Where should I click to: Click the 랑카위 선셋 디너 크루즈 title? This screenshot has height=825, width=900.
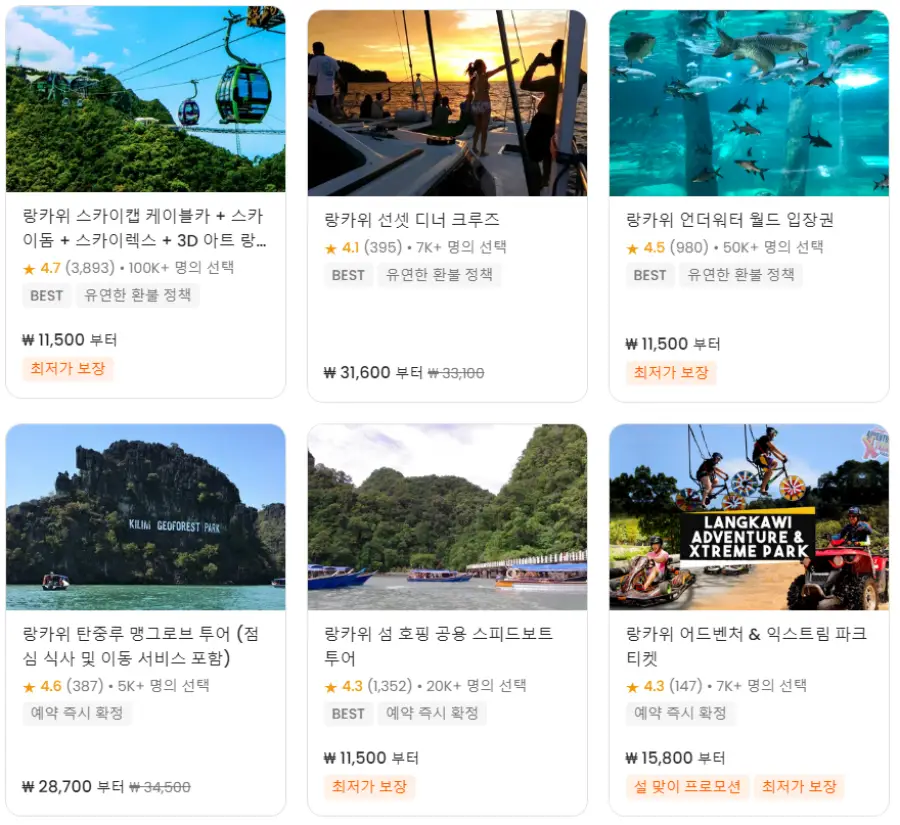point(412,219)
